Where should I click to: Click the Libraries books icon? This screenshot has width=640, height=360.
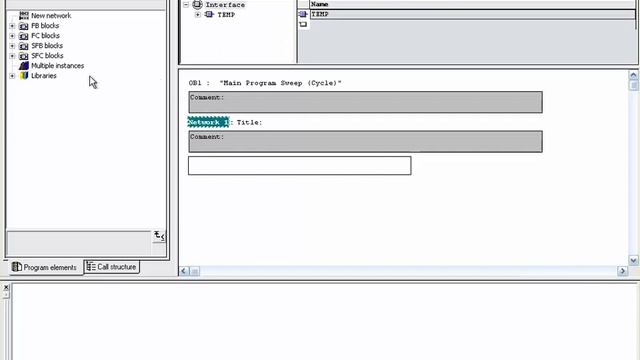point(24,76)
